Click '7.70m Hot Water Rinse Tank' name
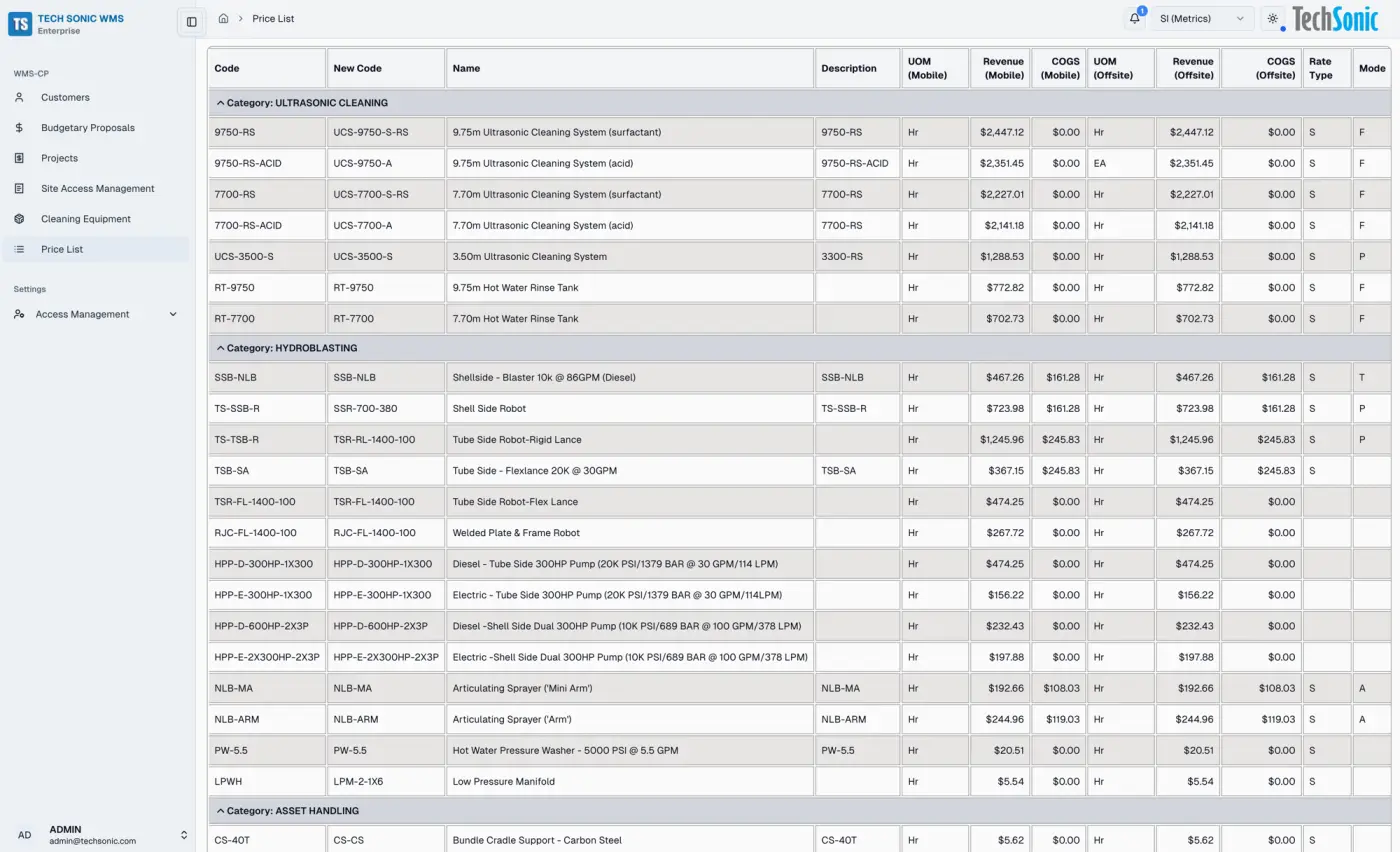The image size is (1400, 852). [630, 318]
